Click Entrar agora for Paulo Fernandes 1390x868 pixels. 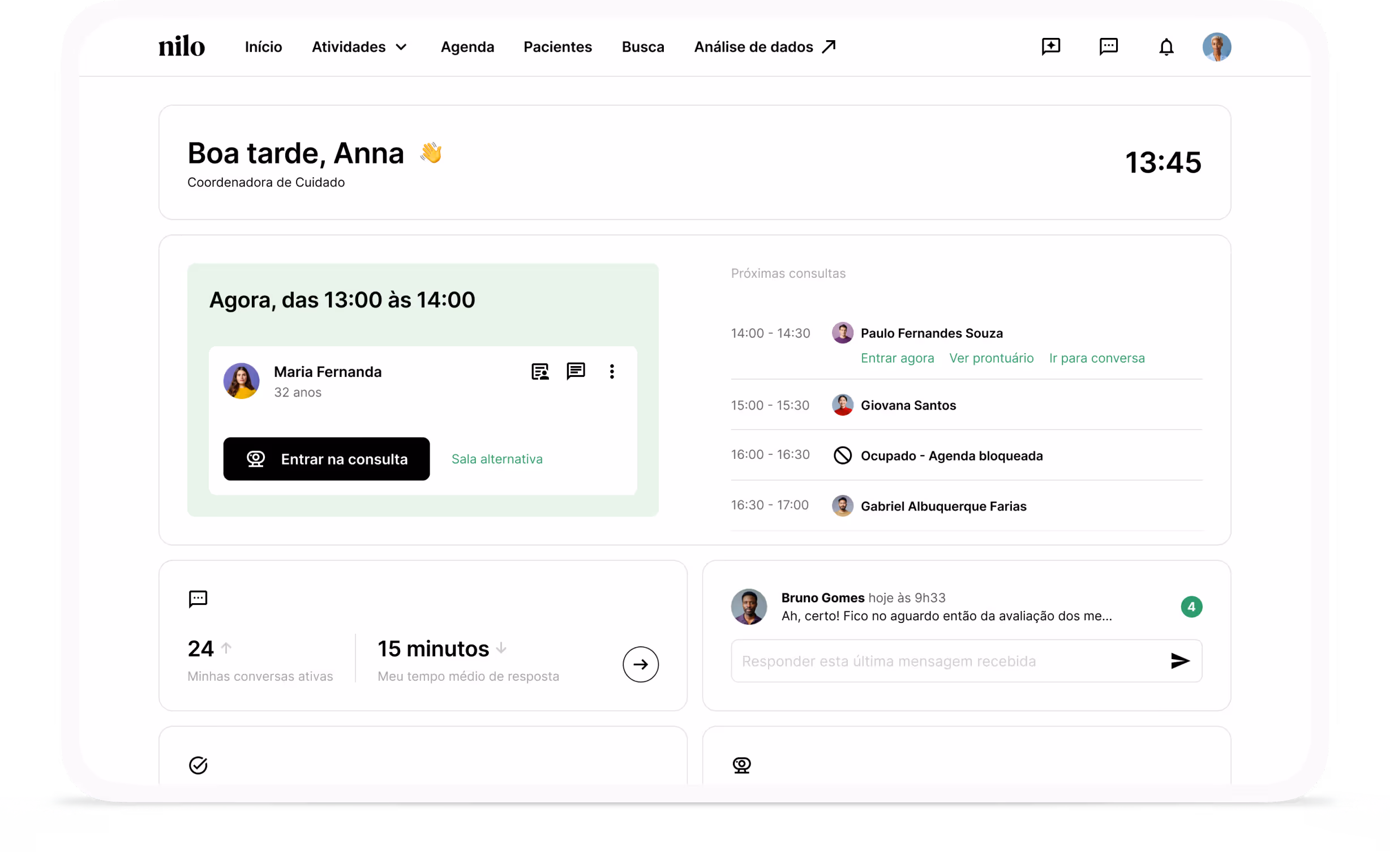pos(897,358)
